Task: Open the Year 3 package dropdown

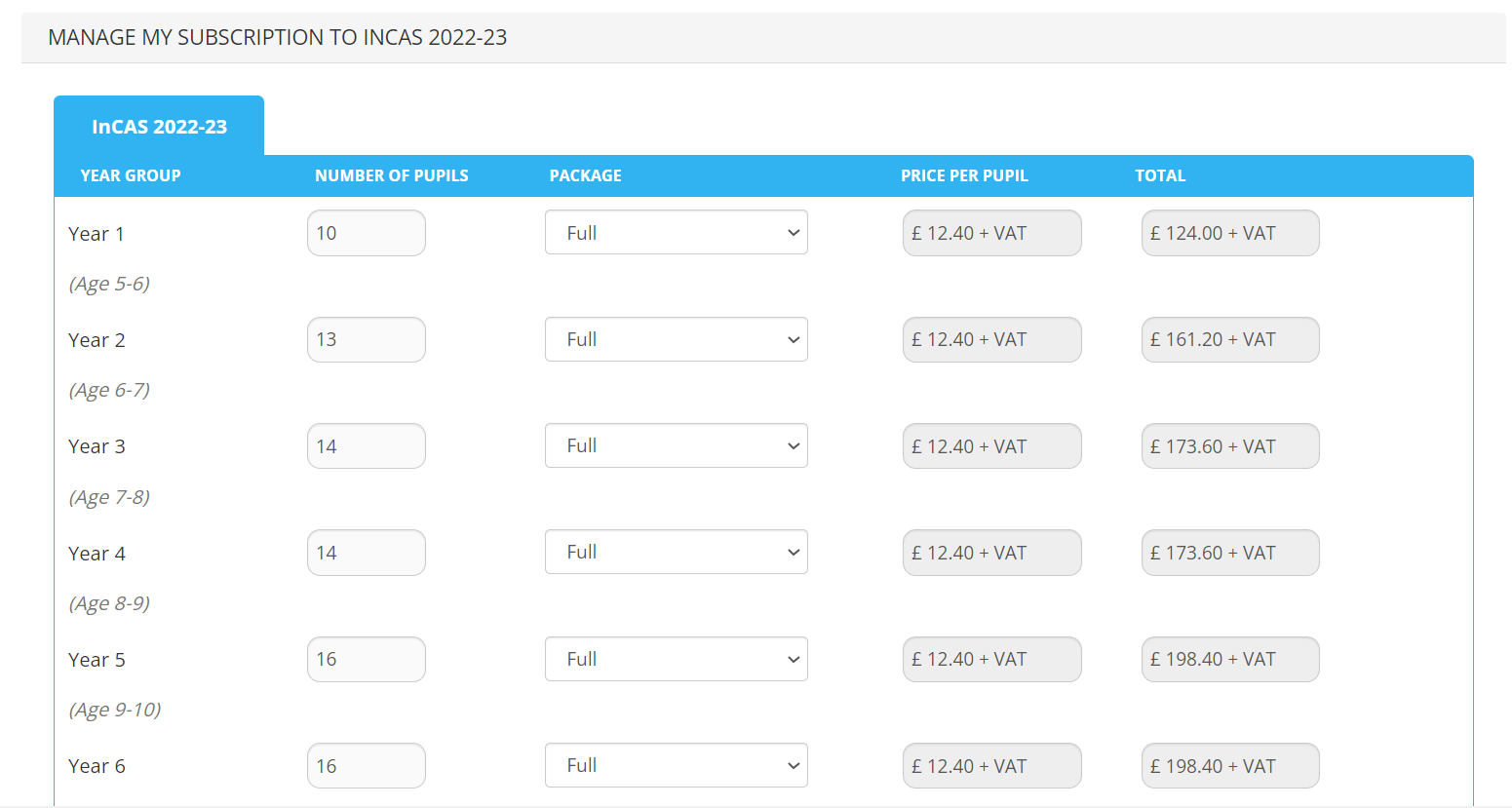Action: [x=677, y=445]
